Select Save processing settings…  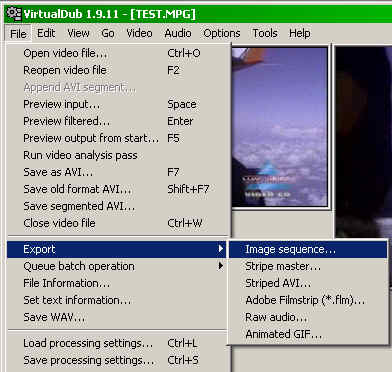(x=118, y=360)
